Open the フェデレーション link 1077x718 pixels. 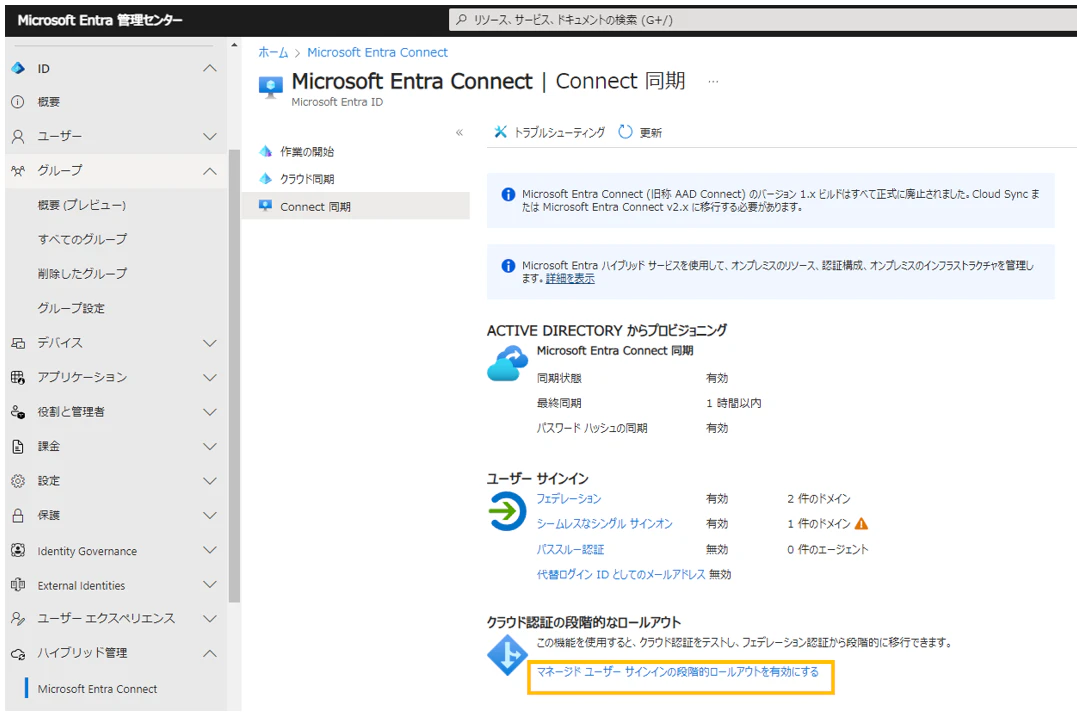tap(569, 498)
